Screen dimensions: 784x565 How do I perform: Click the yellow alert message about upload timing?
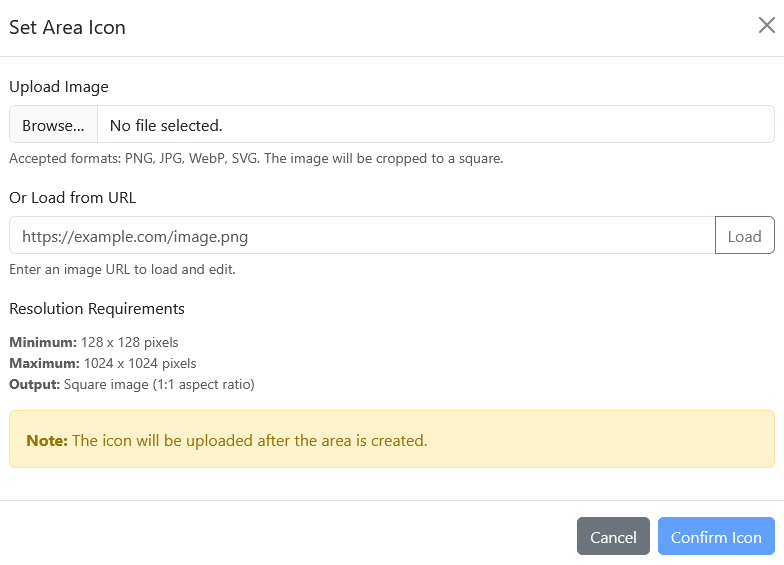(x=250, y=440)
